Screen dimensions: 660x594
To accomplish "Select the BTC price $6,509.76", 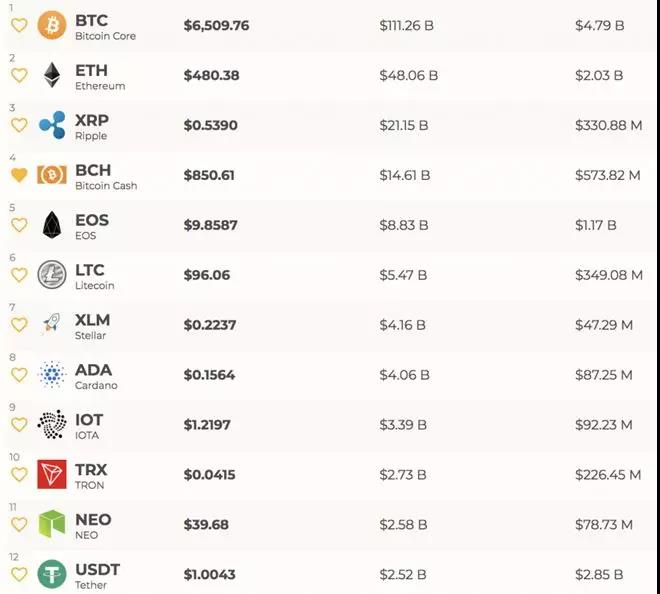I will (x=216, y=25).
